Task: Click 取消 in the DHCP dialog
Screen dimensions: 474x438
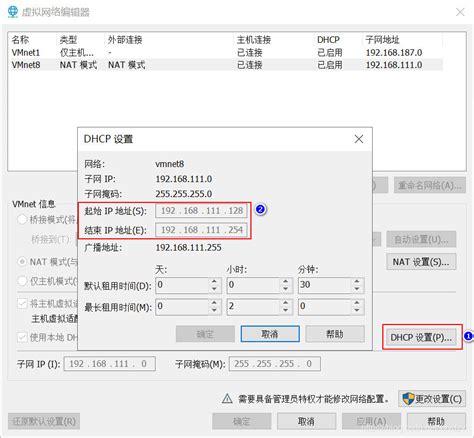Action: pyautogui.click(x=270, y=334)
